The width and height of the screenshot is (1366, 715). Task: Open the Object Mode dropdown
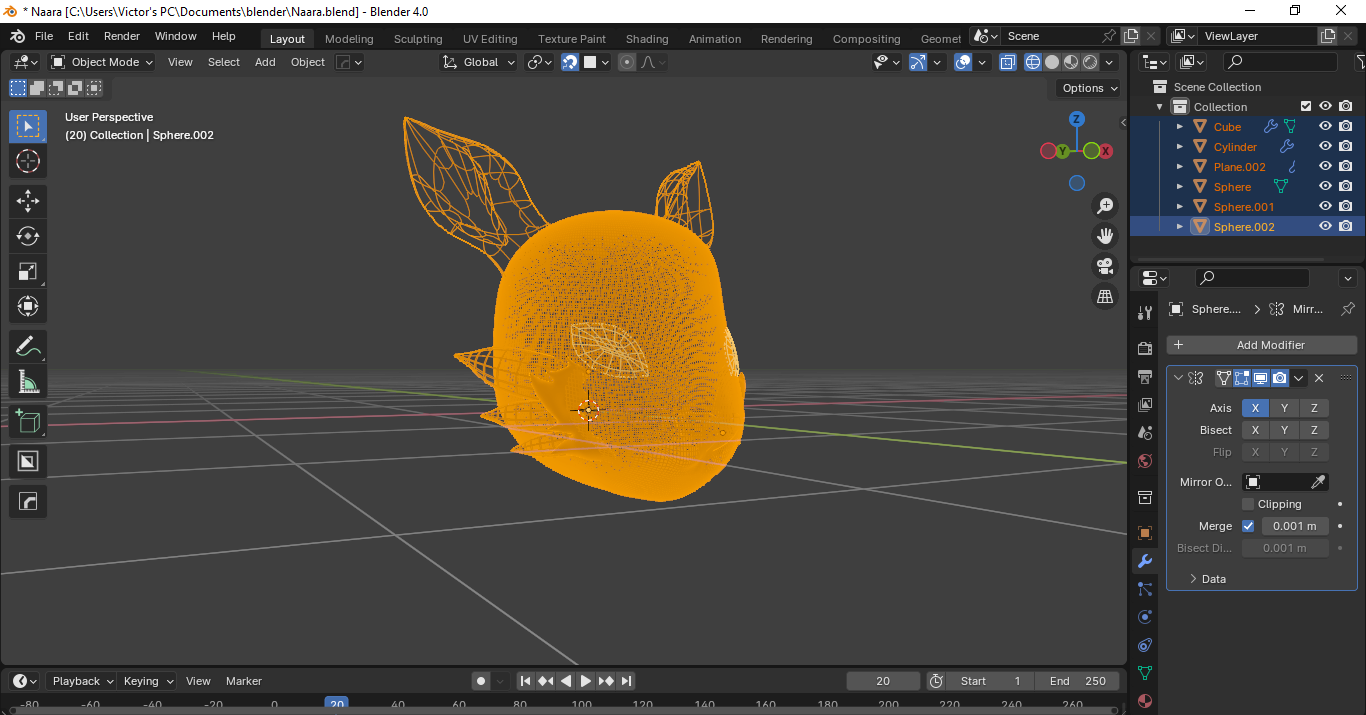103,62
